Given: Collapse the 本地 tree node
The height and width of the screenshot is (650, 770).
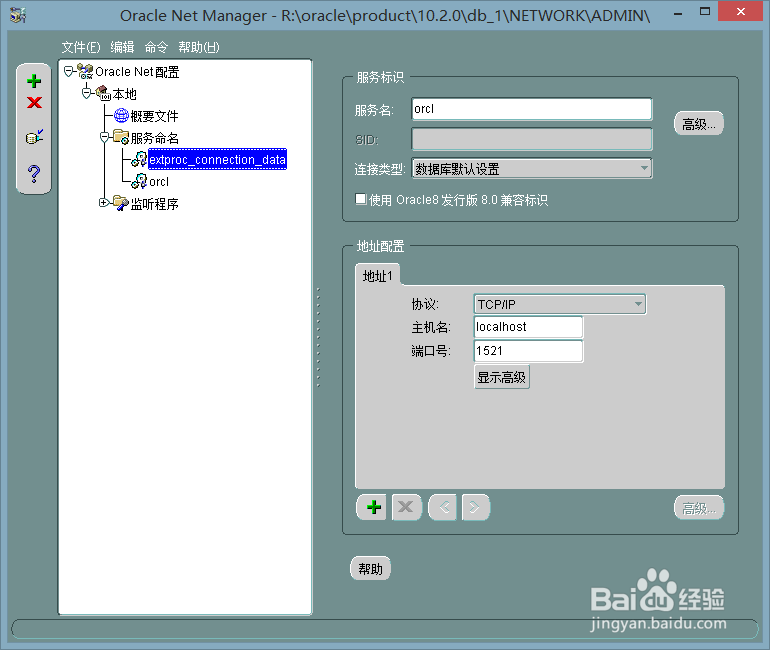Looking at the screenshot, I should click(86, 93).
